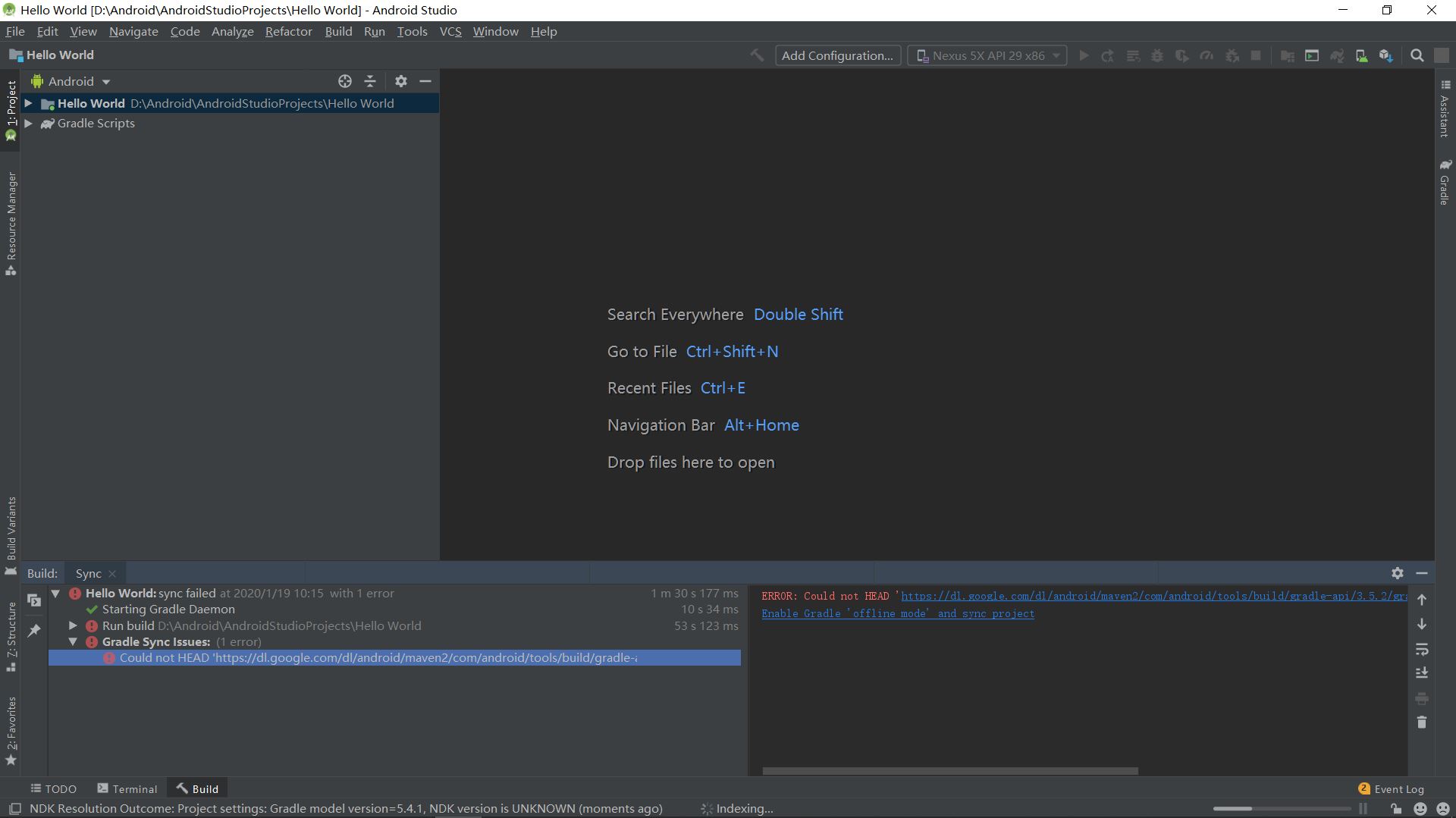Collapse the Hello World sync failed node
The width and height of the screenshot is (1456, 818).
click(55, 594)
